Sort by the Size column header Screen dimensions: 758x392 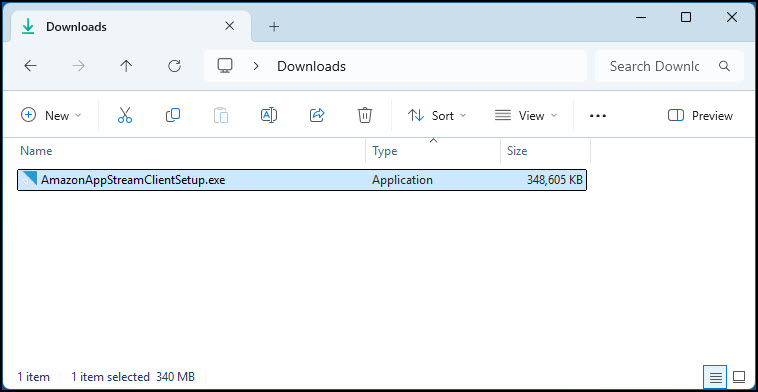(x=517, y=151)
